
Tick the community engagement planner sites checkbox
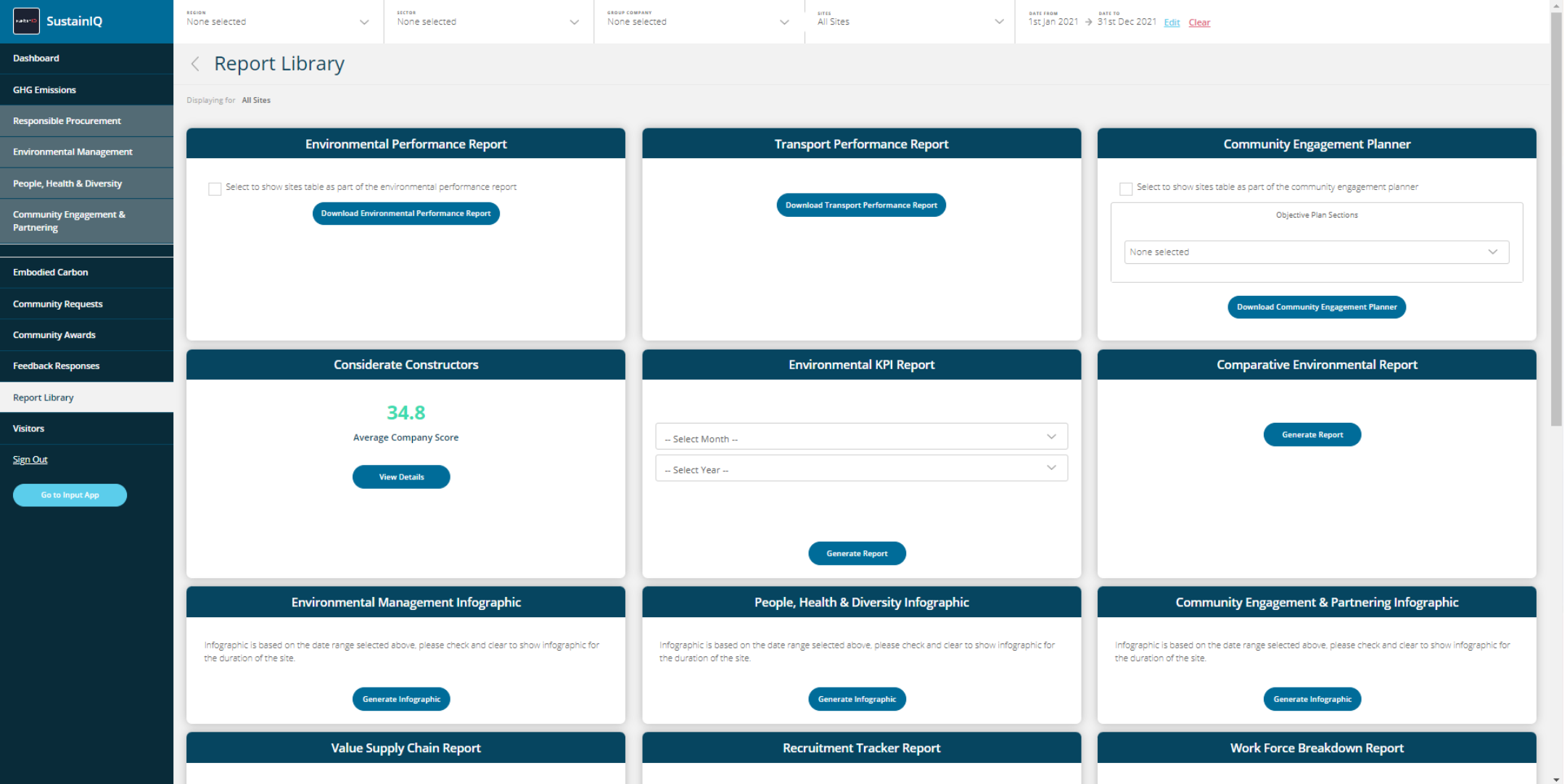pos(1126,189)
